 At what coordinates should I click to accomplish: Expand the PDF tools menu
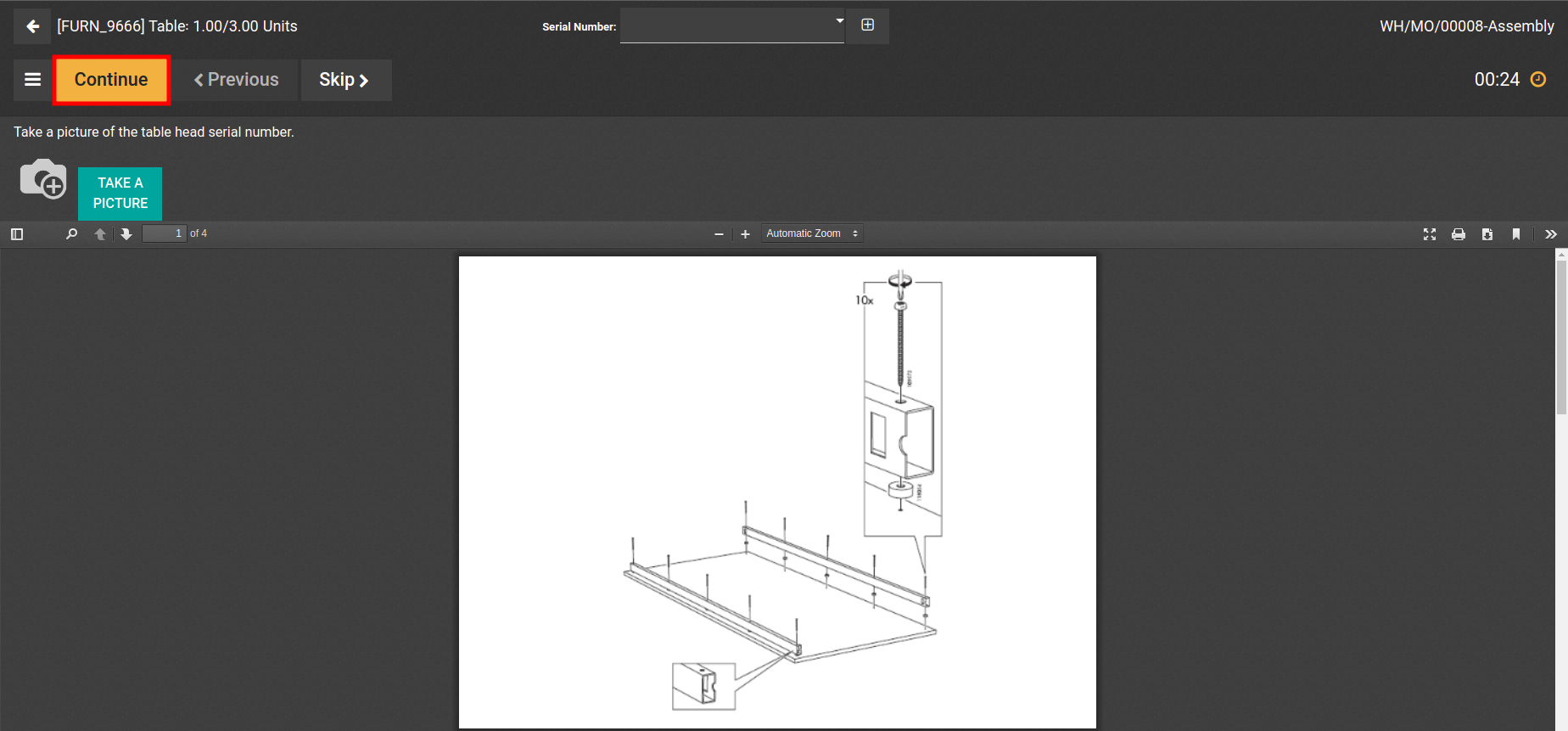click(x=1550, y=234)
